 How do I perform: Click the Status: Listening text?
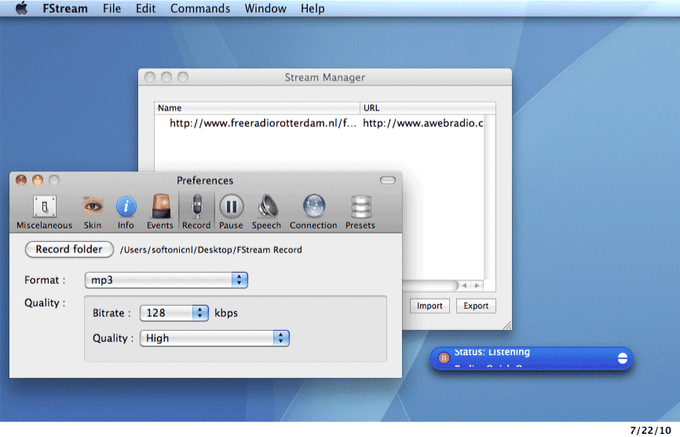coord(492,352)
